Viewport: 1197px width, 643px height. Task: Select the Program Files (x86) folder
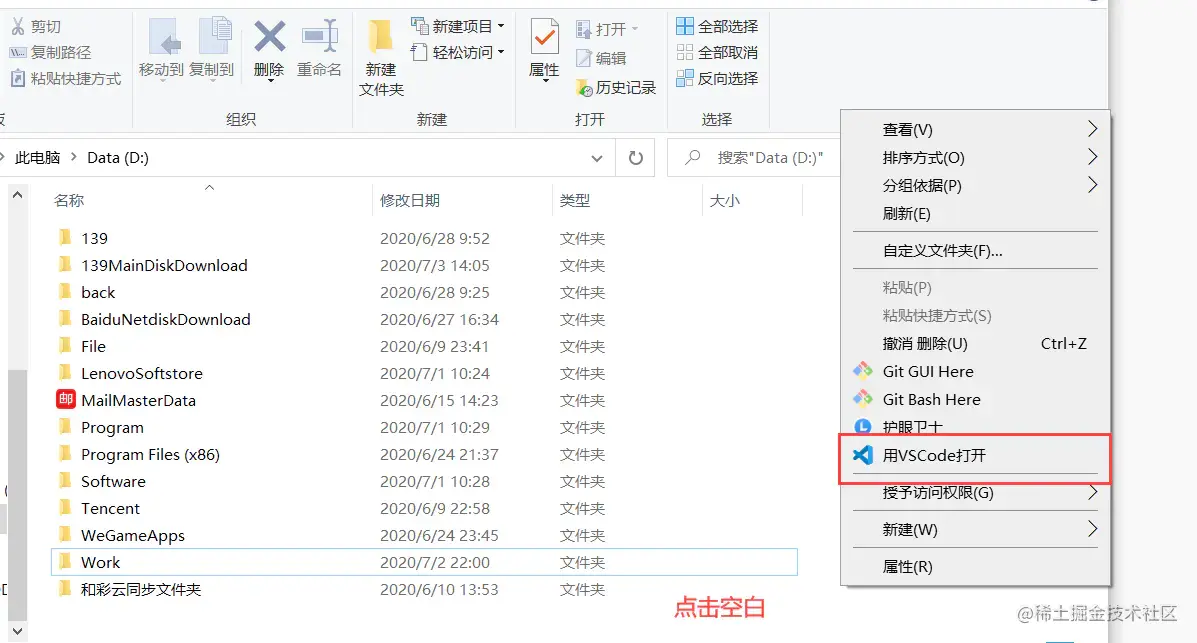(150, 454)
